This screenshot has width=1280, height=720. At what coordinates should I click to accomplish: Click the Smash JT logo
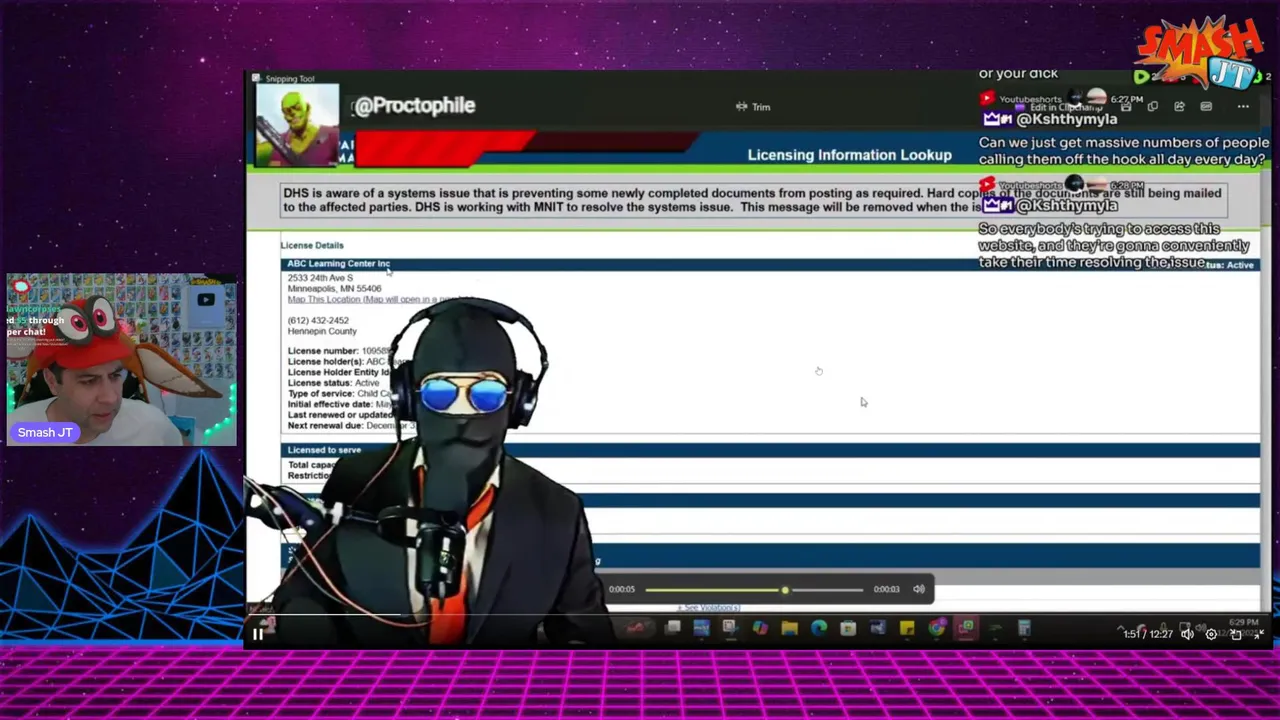tap(1200, 52)
